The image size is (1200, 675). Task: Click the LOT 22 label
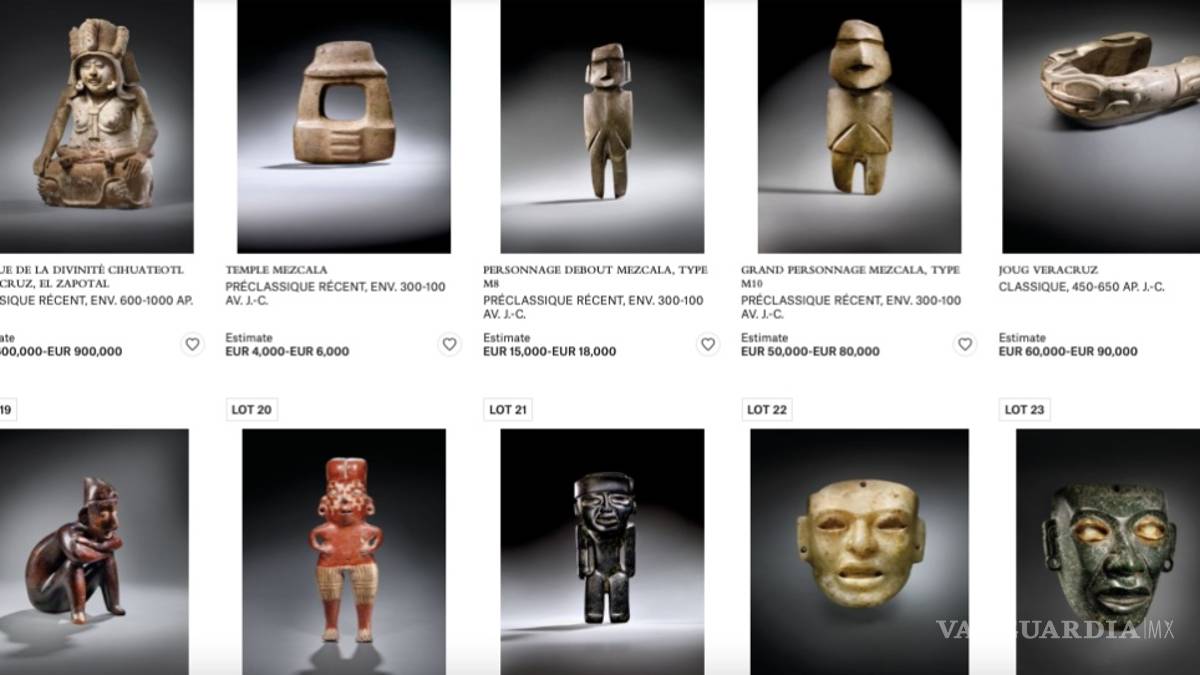pos(767,409)
